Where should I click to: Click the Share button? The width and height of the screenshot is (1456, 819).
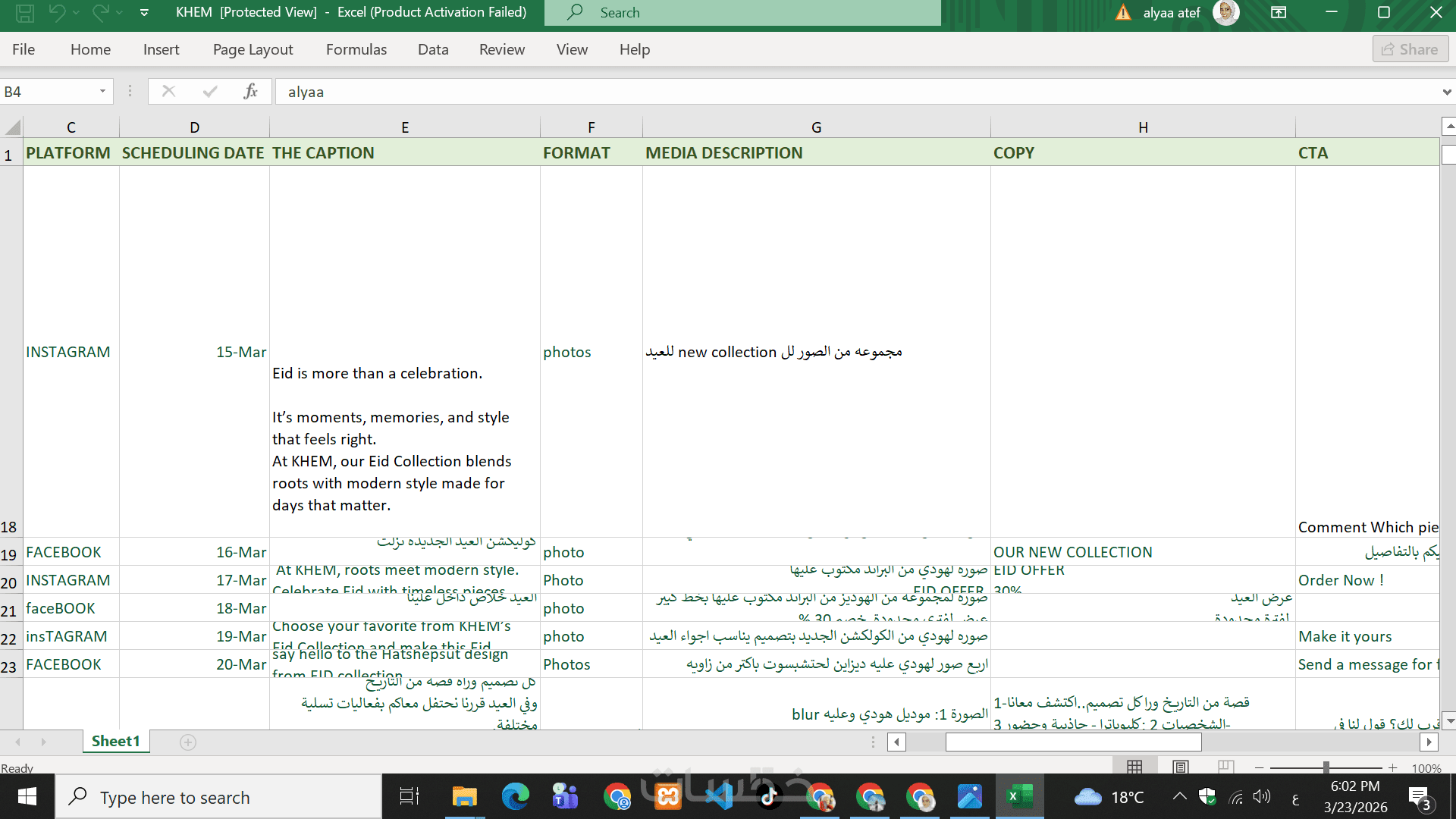pyautogui.click(x=1410, y=49)
